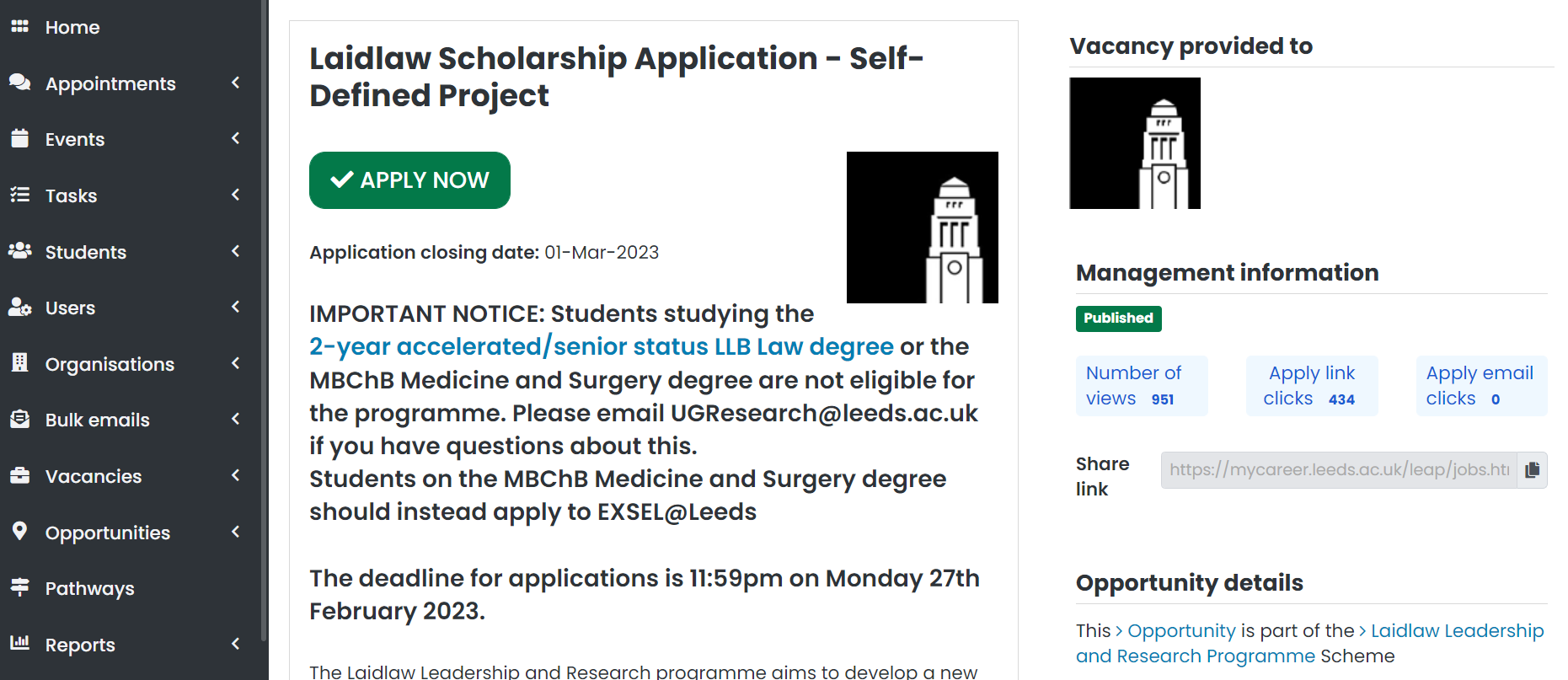The width and height of the screenshot is (1568, 680).
Task: Click the green APPLY NOW button
Action: [409, 180]
